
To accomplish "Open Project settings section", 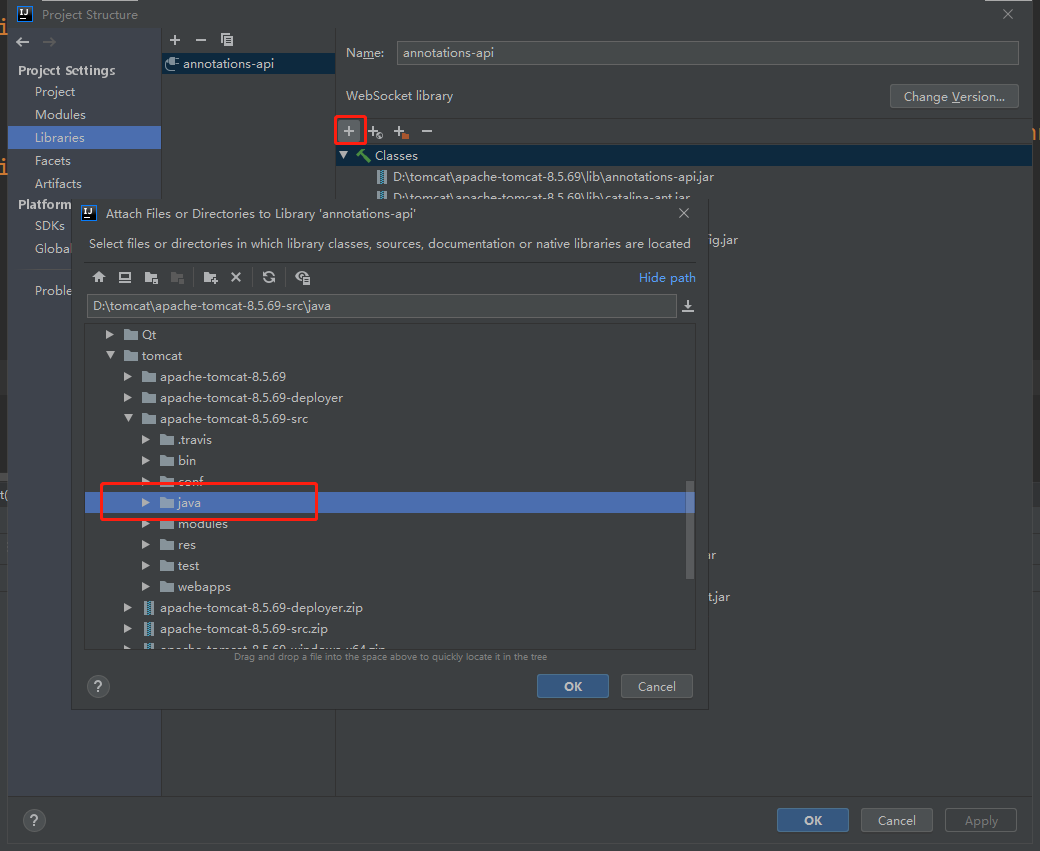I will pos(55,92).
